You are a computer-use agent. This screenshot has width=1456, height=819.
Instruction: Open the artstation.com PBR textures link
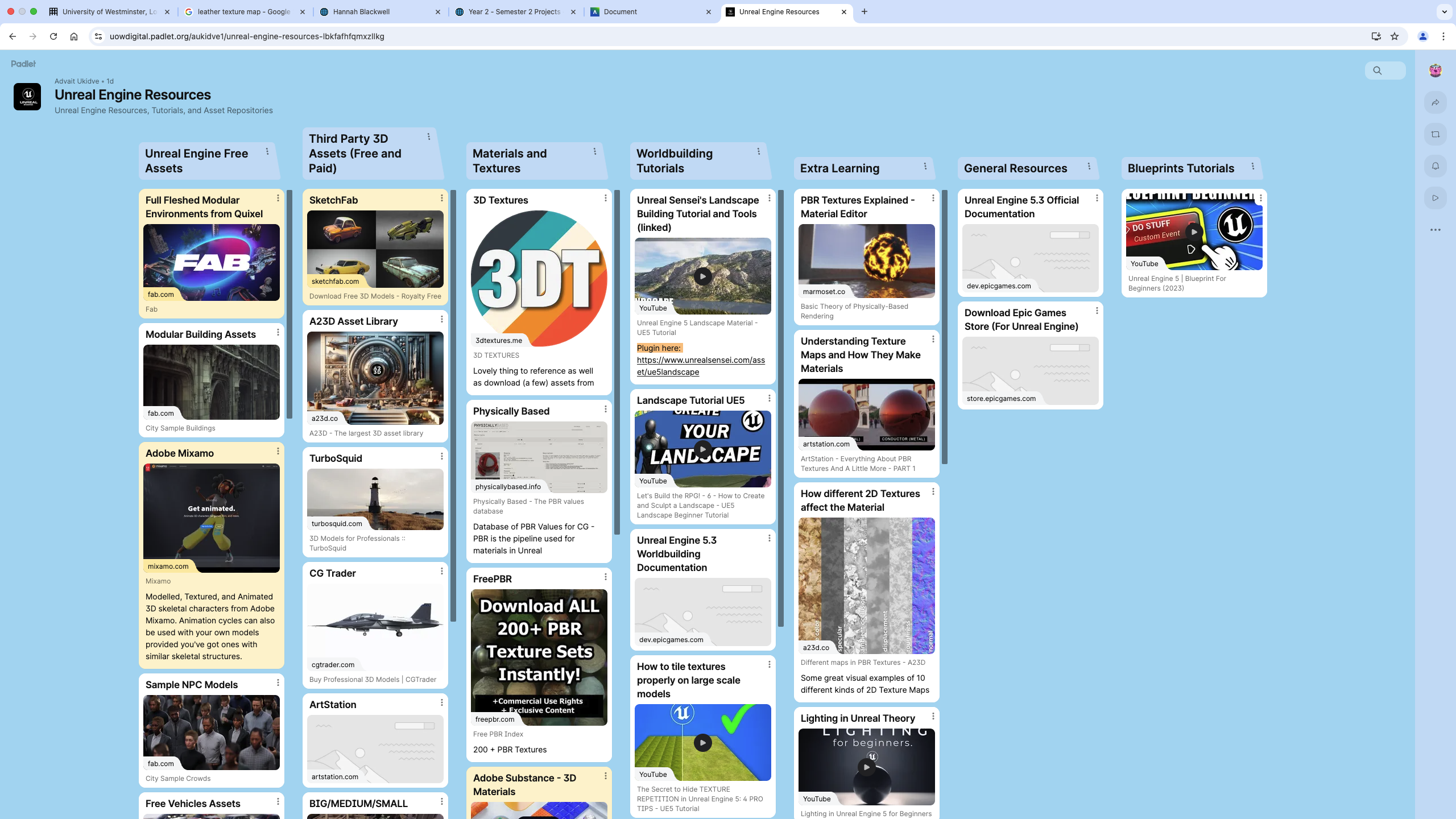(867, 415)
